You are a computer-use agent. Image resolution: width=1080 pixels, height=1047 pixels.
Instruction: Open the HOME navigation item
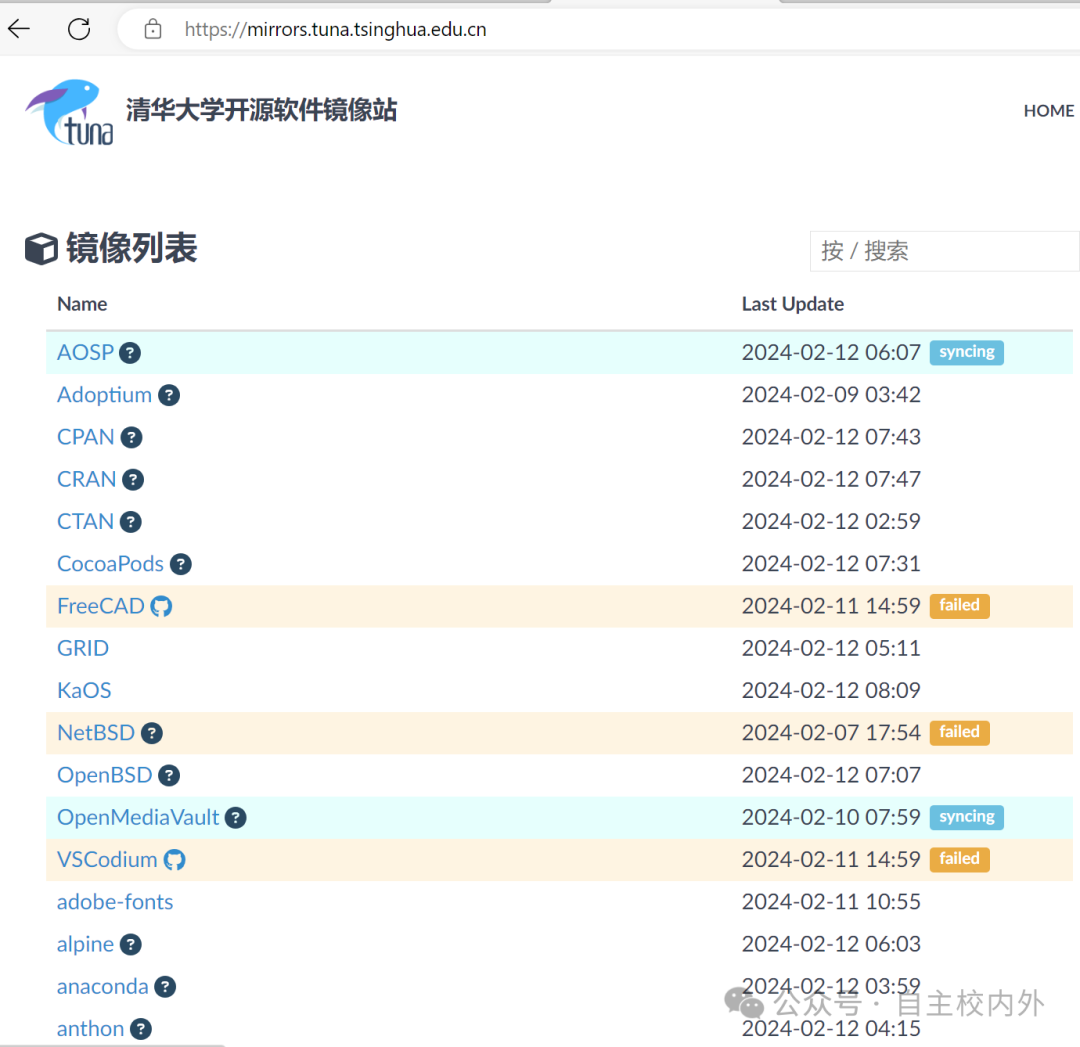click(1048, 111)
